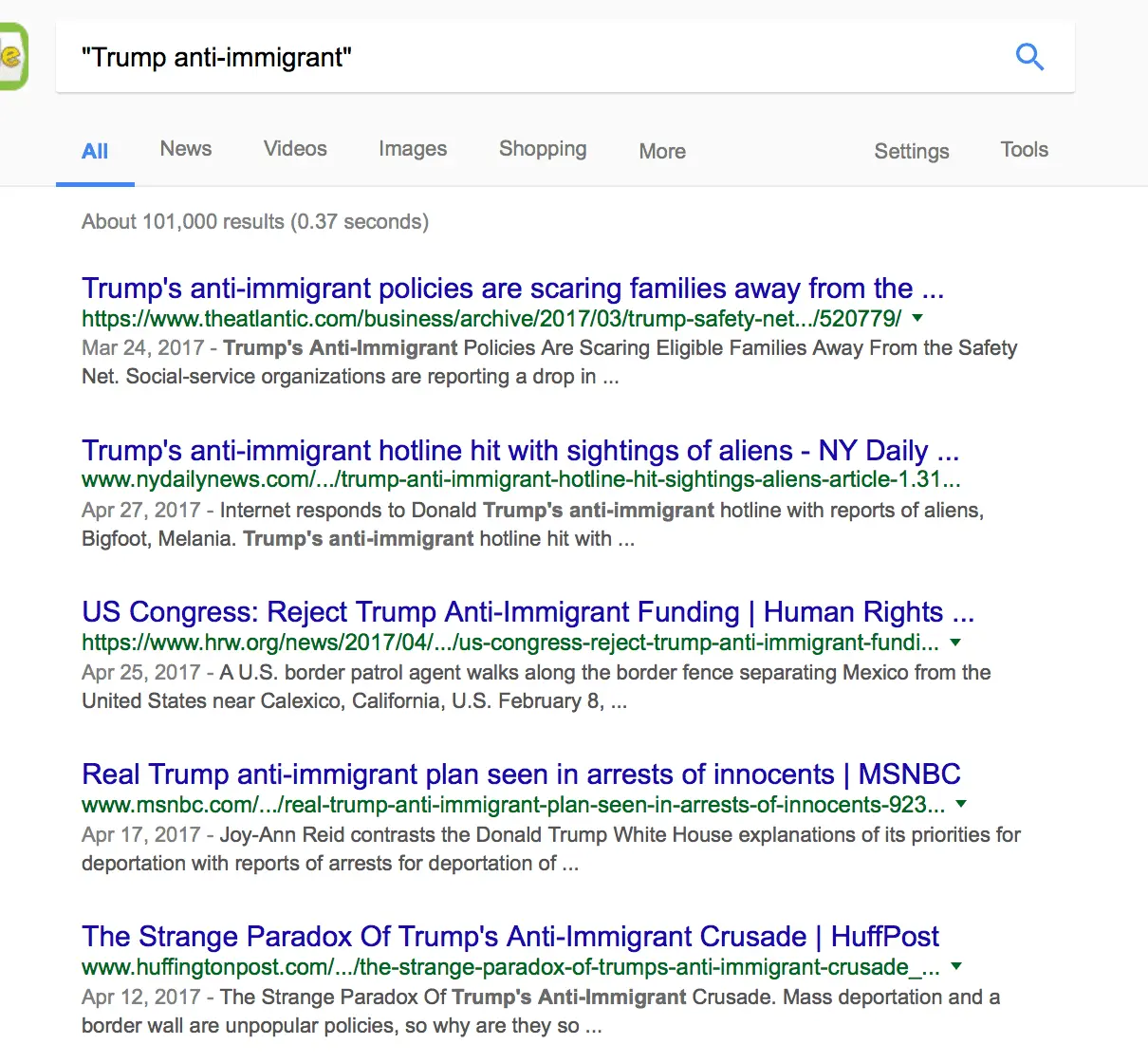This screenshot has height=1063, width=1148.
Task: Expand the dropdown arrow beside the HuffPost result URL
Action: tap(957, 966)
